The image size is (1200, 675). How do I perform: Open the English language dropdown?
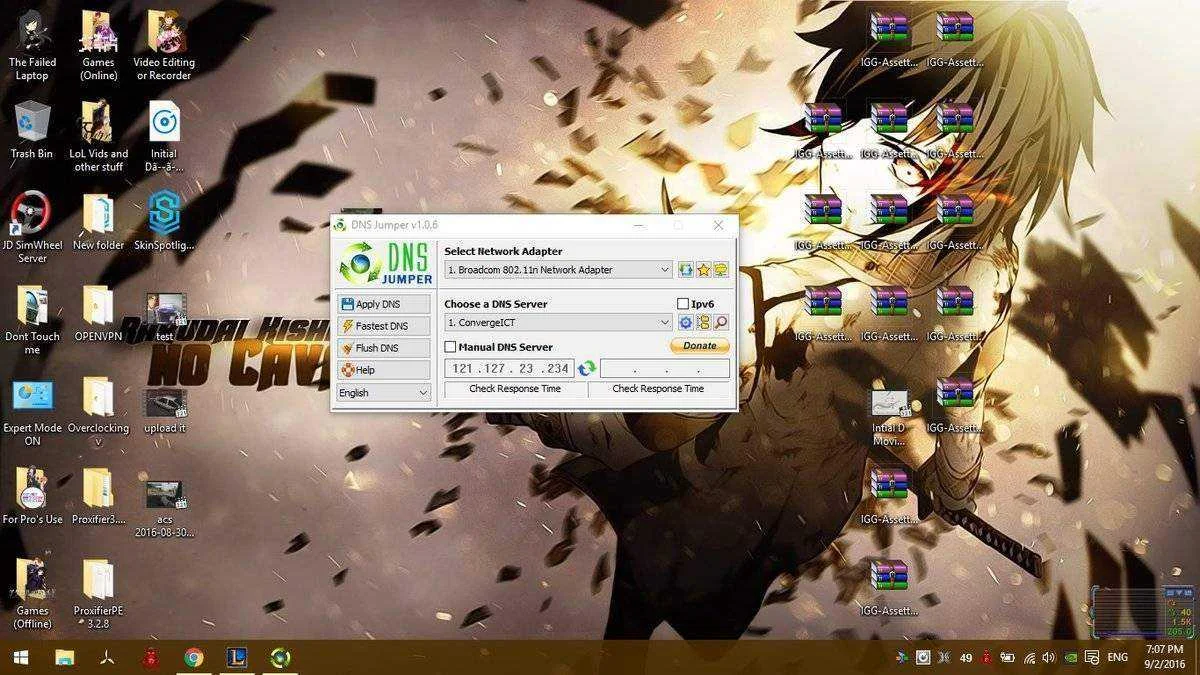pyautogui.click(x=384, y=393)
